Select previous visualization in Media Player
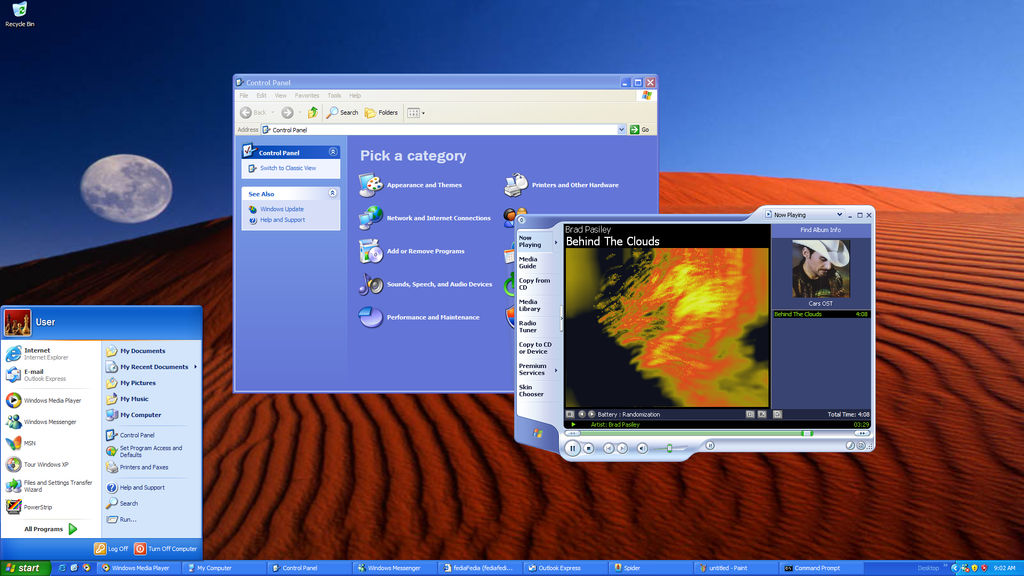Screen dimensions: 1024x576 582,414
